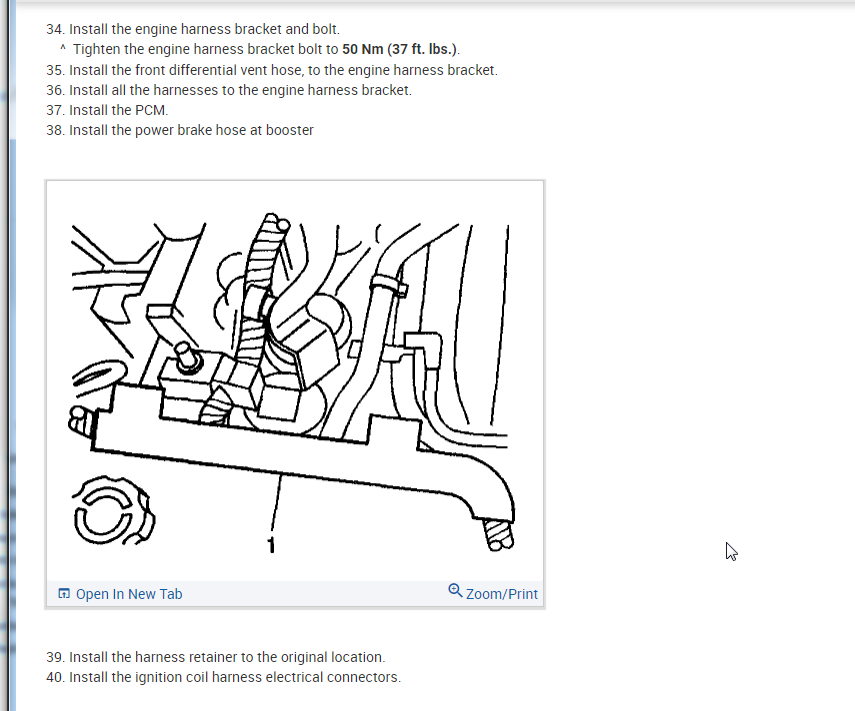The width and height of the screenshot is (855, 711).
Task: Click step 35 about front differential vent hose
Action: pos(272,70)
